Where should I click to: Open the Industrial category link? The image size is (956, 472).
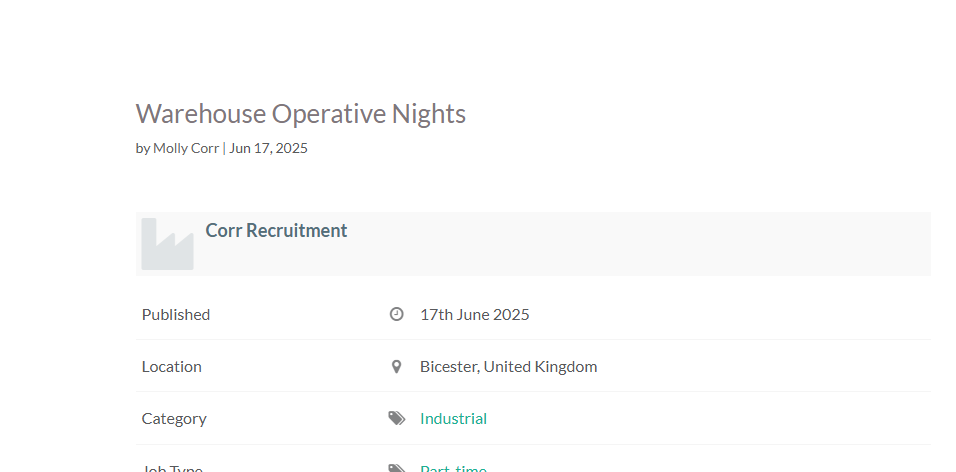coord(453,418)
